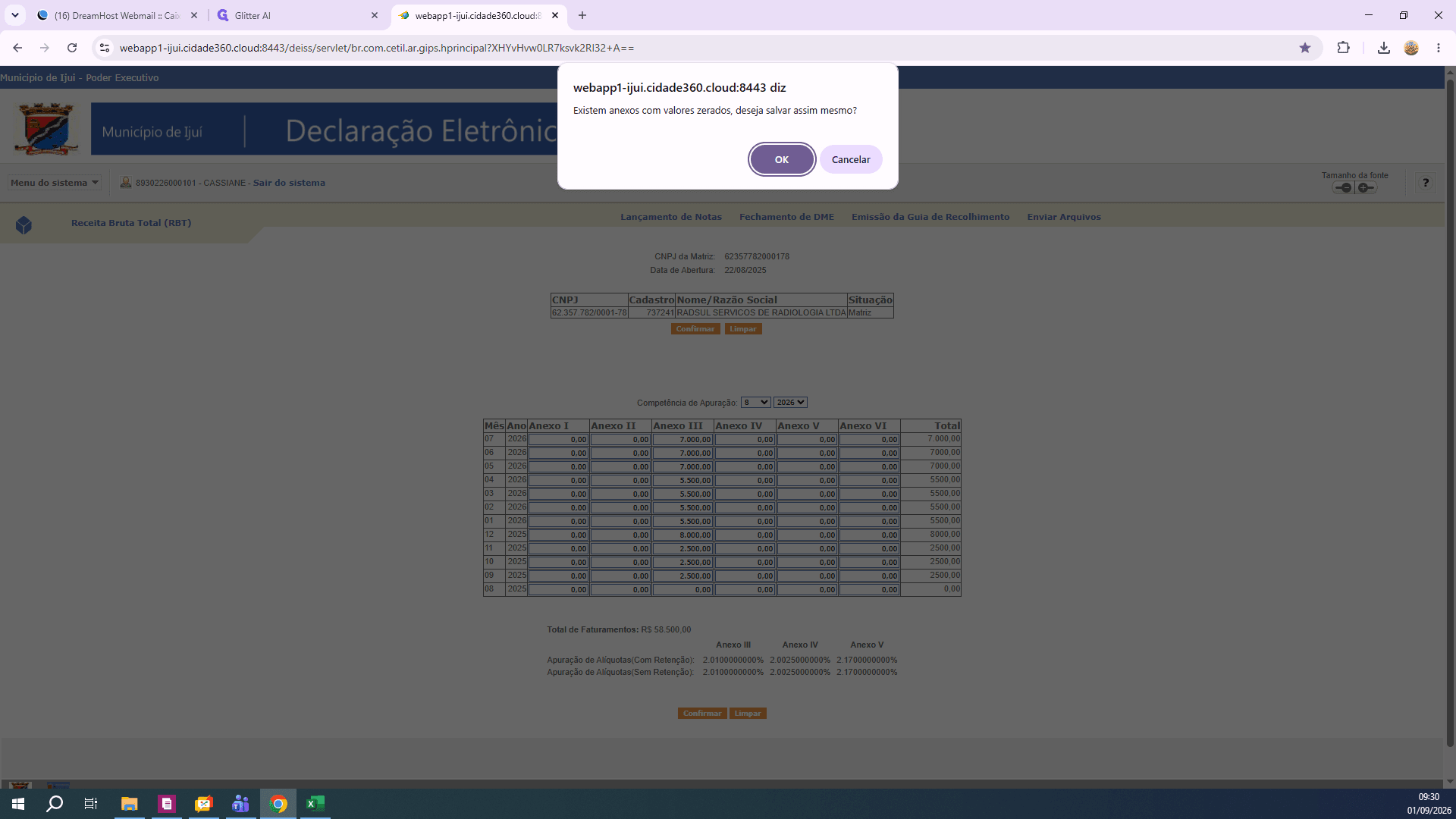Switch to the Glitter AI tab
This screenshot has height=819, width=1456.
296,15
